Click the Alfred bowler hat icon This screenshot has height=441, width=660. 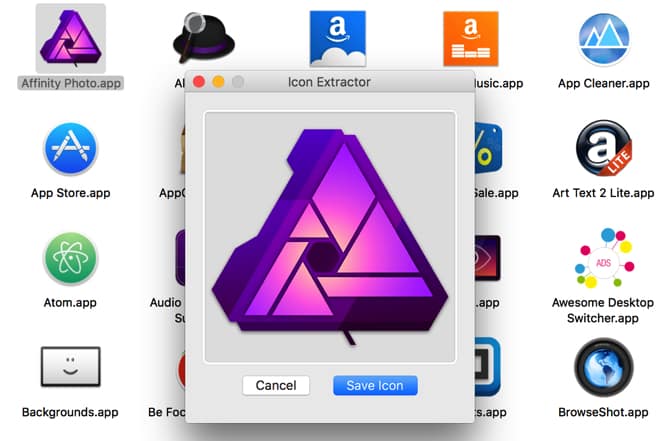pyautogui.click(x=203, y=38)
